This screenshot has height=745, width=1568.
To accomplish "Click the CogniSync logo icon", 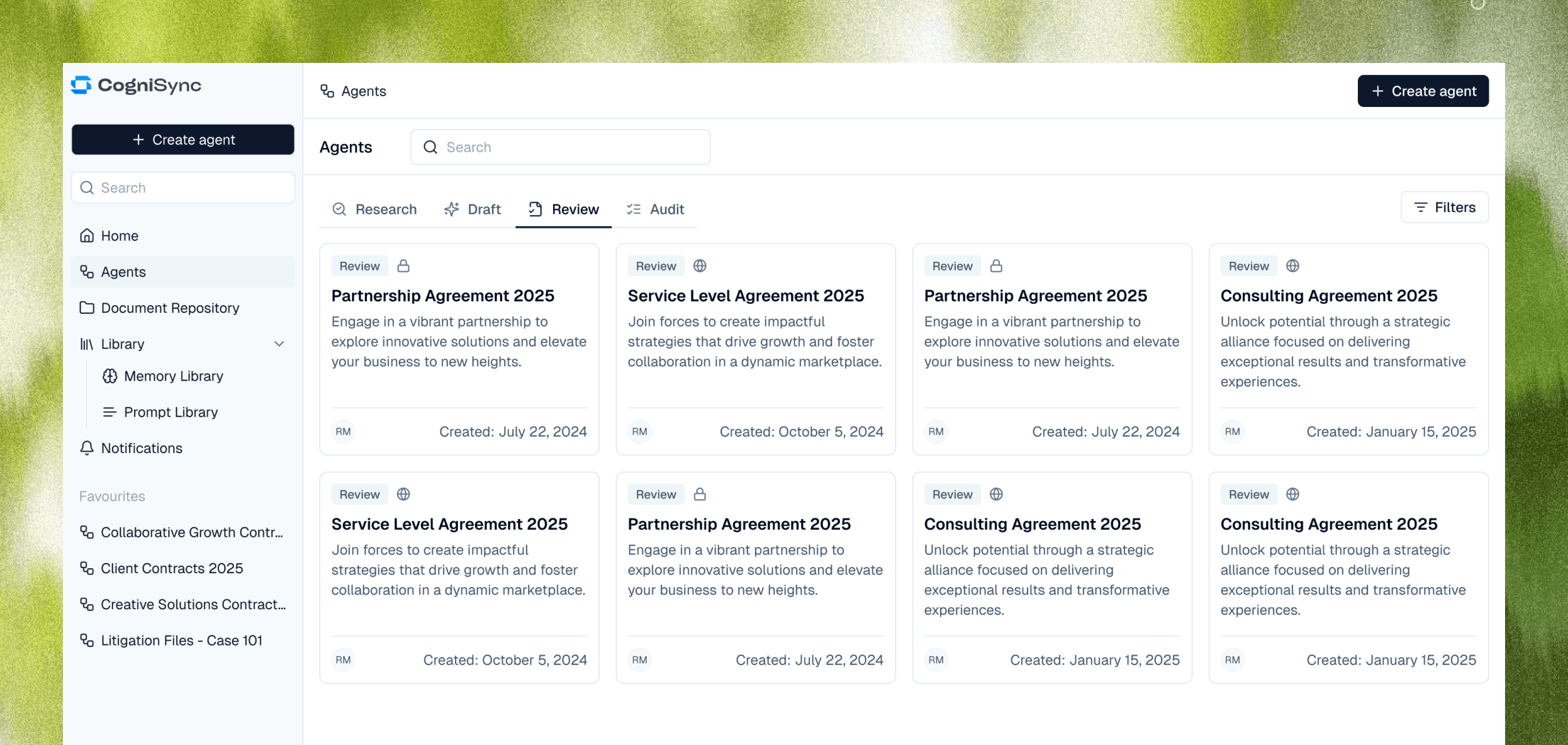I will [82, 85].
